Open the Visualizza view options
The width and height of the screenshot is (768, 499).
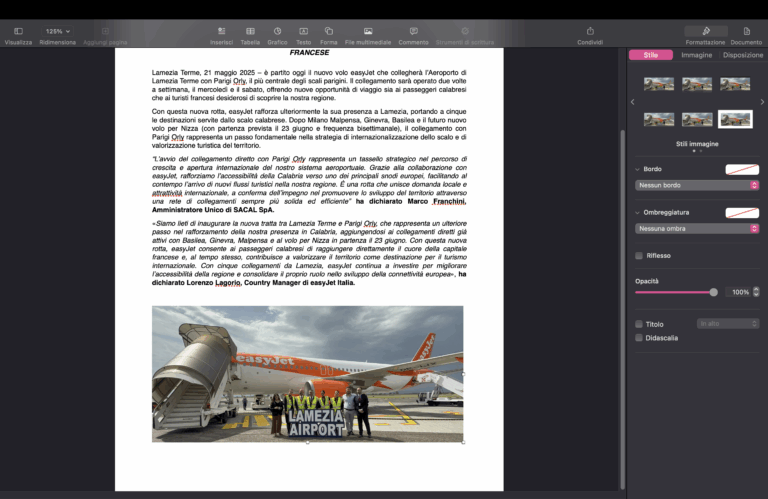click(x=18, y=31)
